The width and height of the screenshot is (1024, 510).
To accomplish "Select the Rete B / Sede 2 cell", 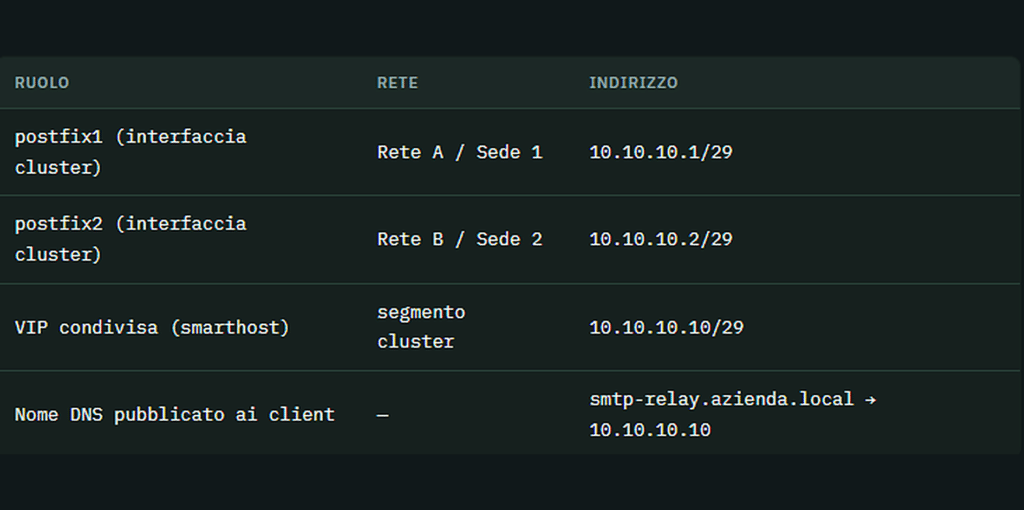I will (460, 239).
